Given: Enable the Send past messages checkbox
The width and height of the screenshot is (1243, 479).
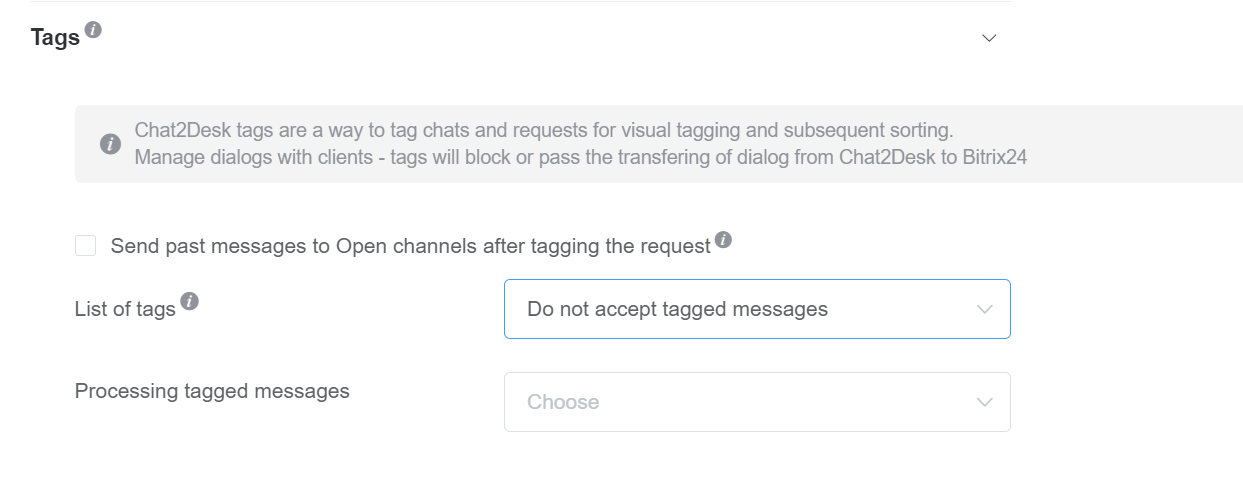Looking at the screenshot, I should [x=86, y=246].
